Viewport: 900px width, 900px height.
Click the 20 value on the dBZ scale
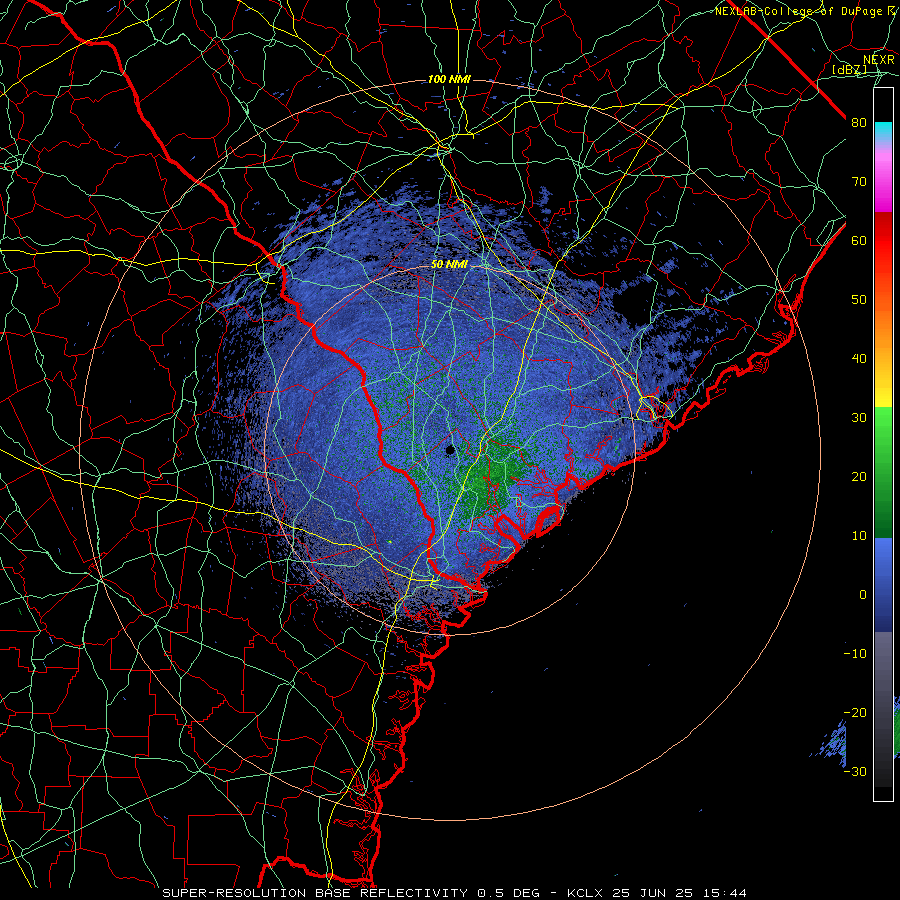pos(859,476)
